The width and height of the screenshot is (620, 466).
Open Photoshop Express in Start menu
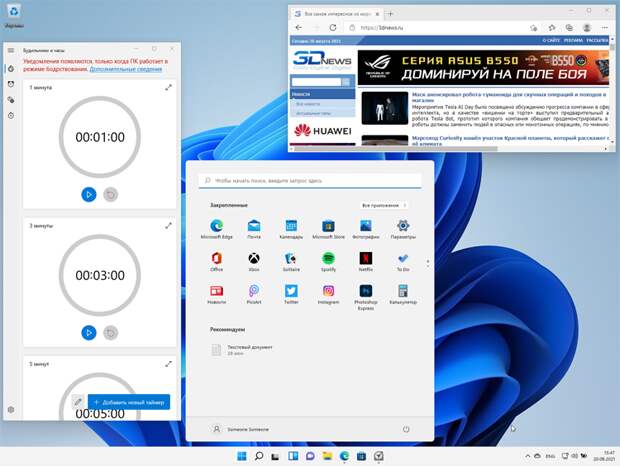366,297
